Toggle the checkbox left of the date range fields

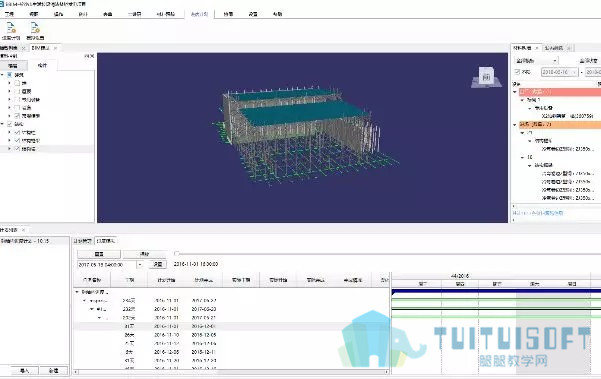517,72
